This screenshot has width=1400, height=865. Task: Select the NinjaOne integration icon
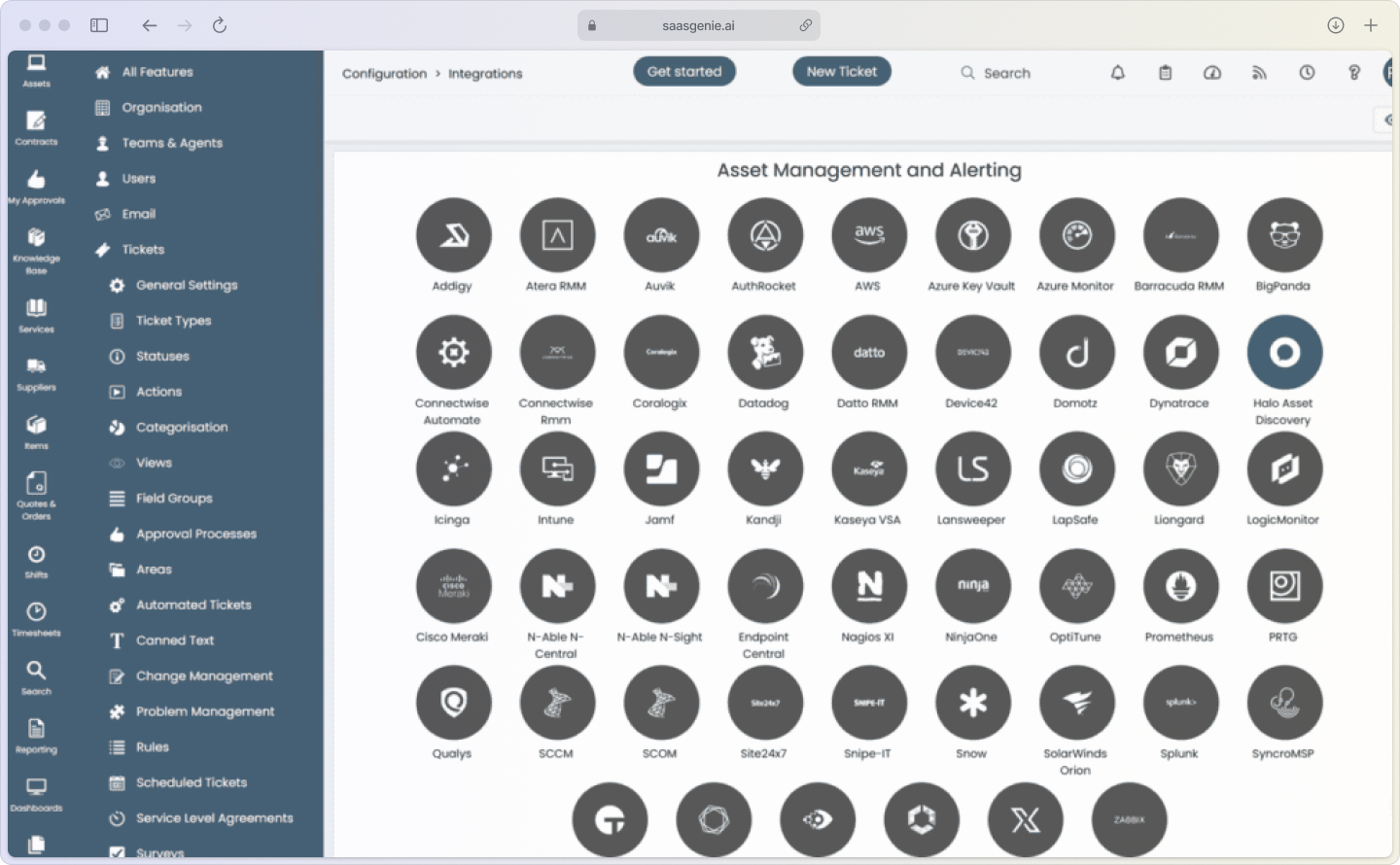click(972, 586)
